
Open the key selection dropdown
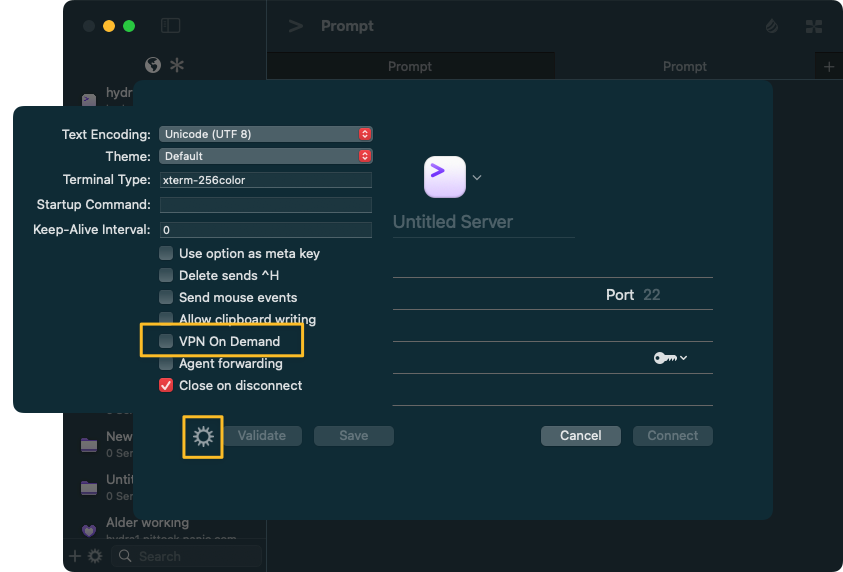click(x=670, y=358)
